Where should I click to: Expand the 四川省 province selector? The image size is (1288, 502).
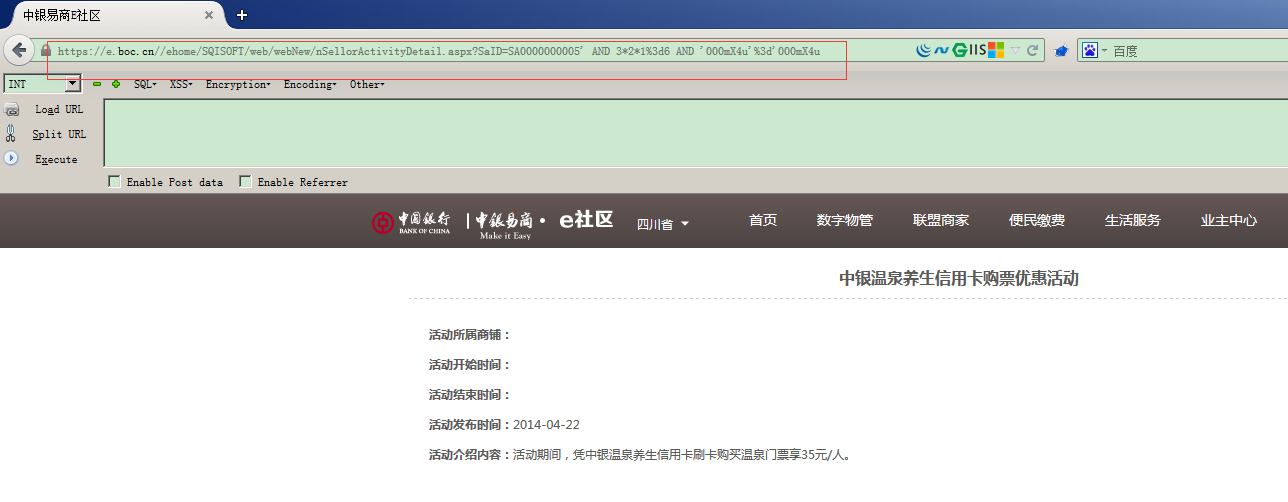(663, 224)
